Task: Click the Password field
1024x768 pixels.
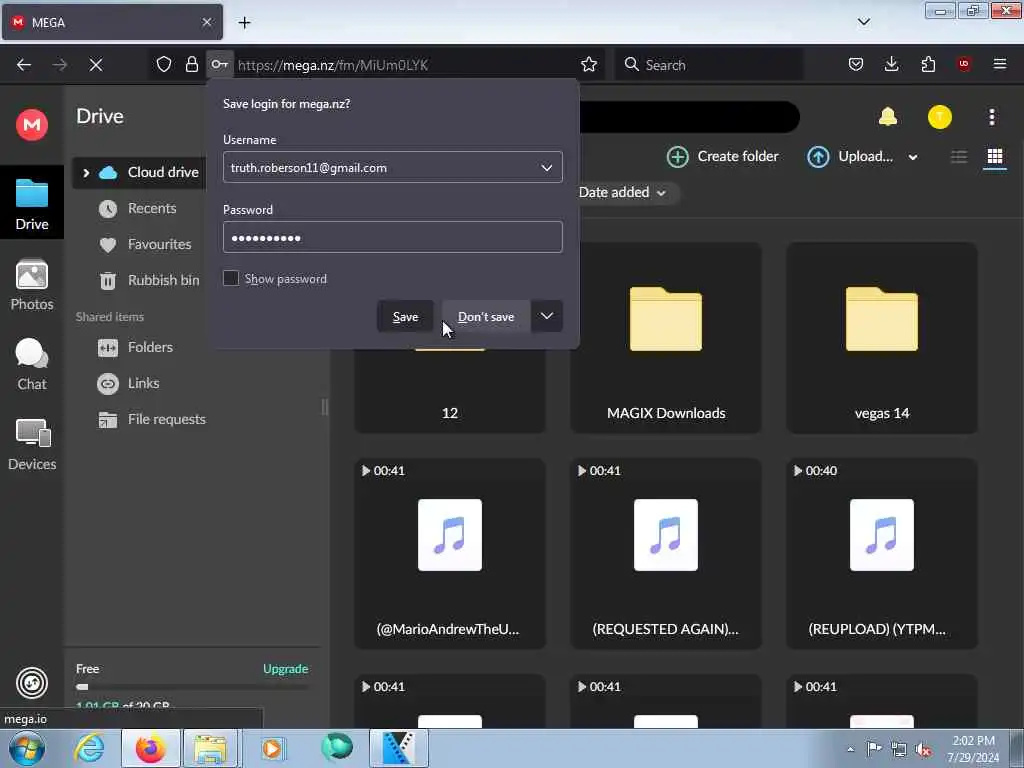Action: click(392, 237)
